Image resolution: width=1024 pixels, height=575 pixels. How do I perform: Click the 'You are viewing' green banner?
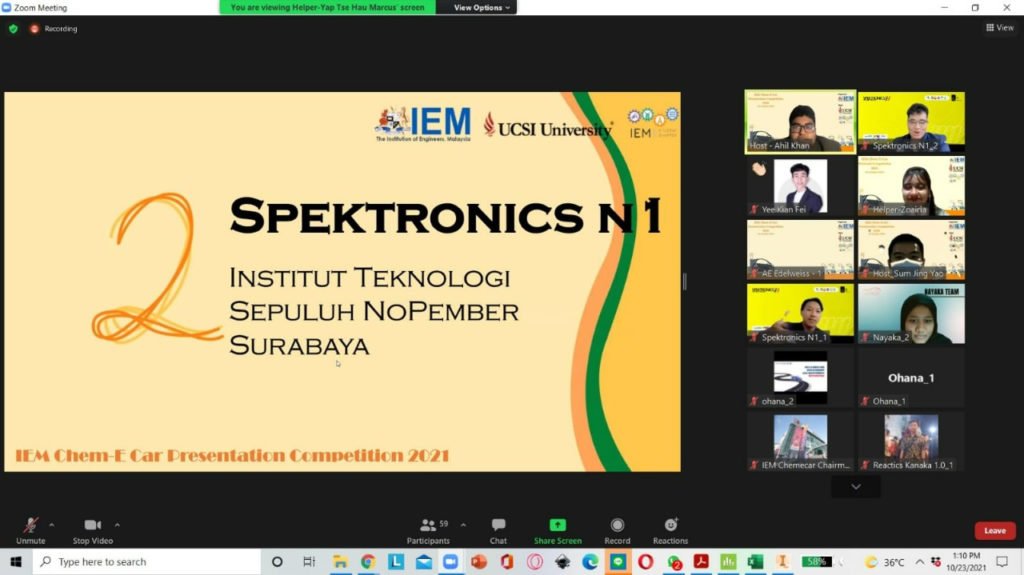pyautogui.click(x=327, y=7)
